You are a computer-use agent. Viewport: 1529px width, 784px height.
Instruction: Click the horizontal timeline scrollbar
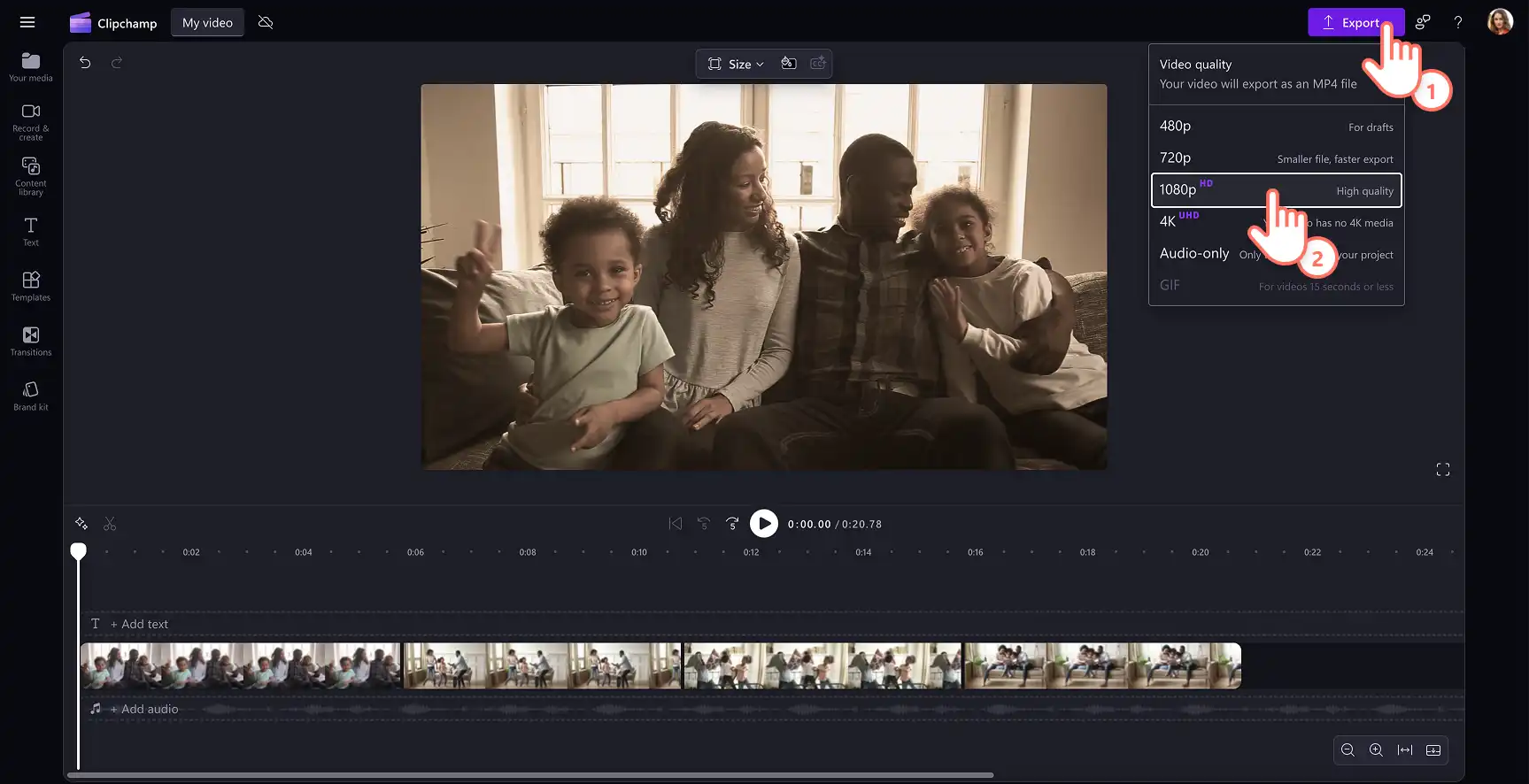(x=530, y=775)
